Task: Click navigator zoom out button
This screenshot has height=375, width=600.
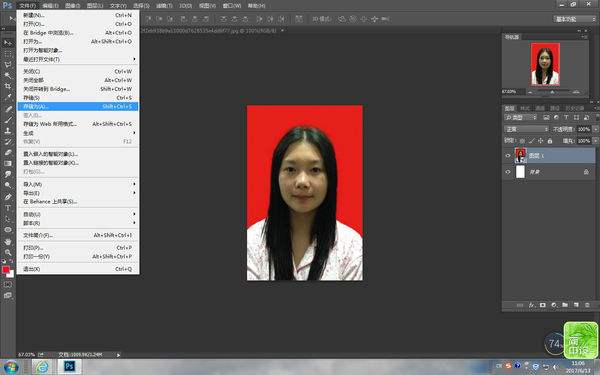Action: click(x=530, y=92)
